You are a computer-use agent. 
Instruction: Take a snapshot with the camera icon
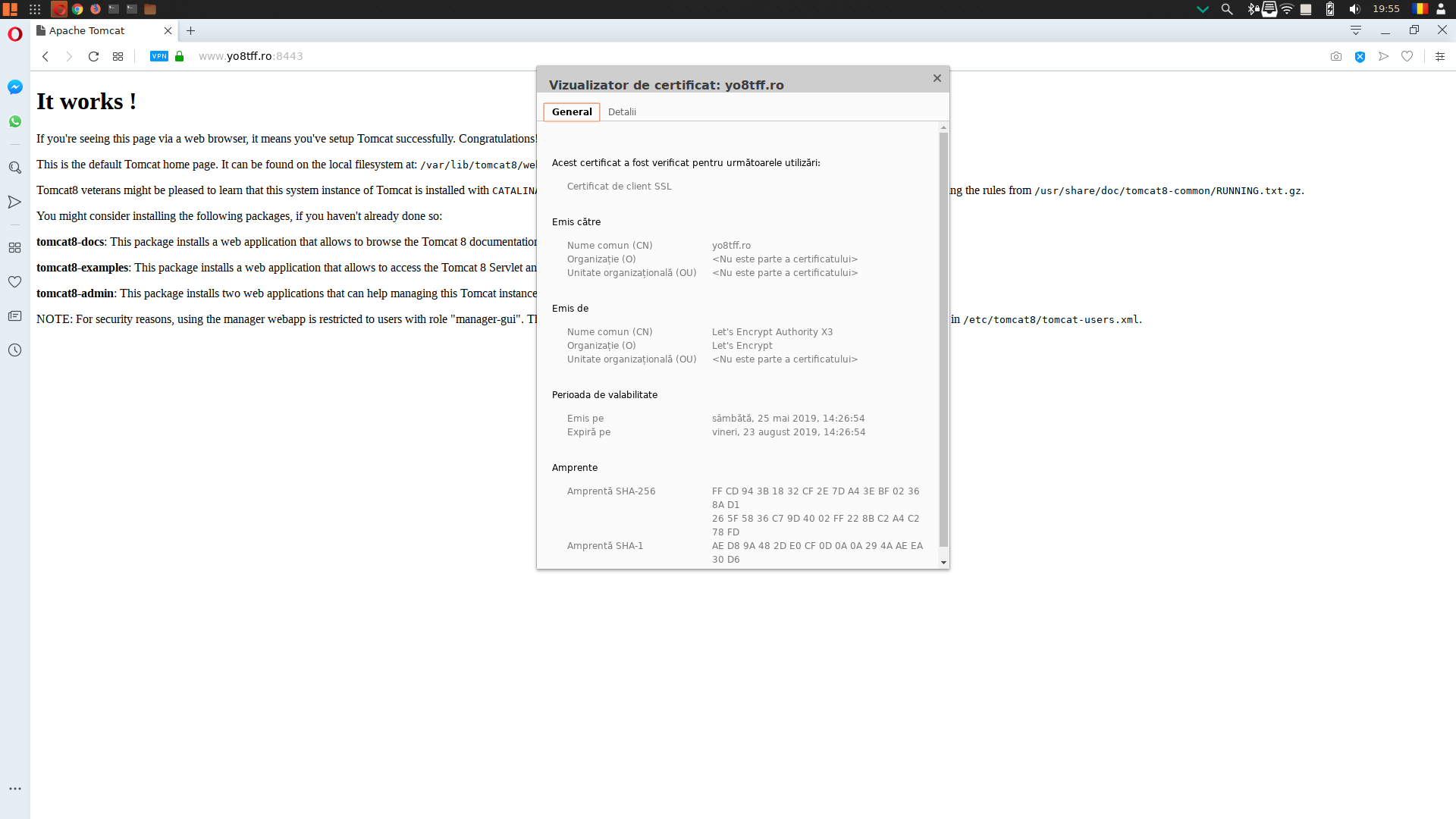pyautogui.click(x=1336, y=56)
